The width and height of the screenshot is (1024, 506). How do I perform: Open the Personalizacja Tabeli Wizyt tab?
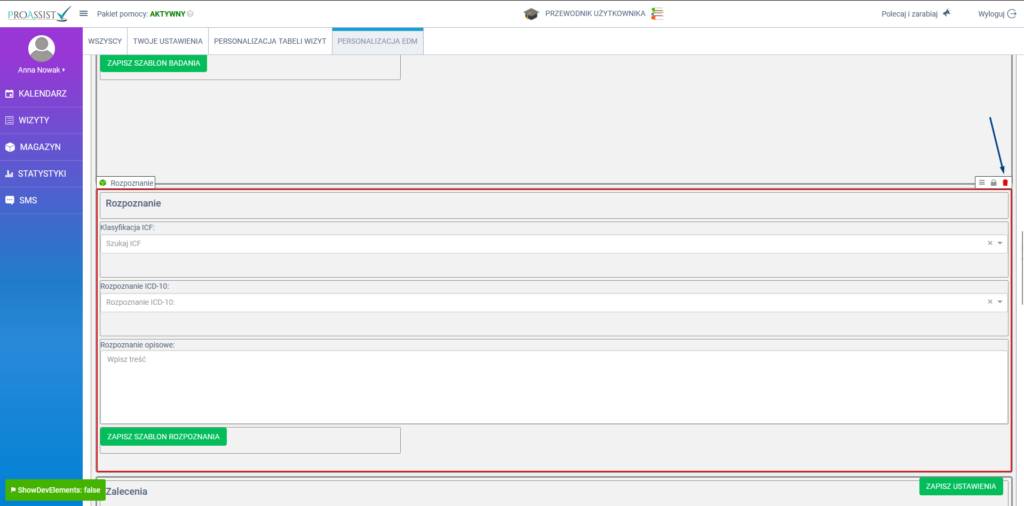tap(270, 42)
